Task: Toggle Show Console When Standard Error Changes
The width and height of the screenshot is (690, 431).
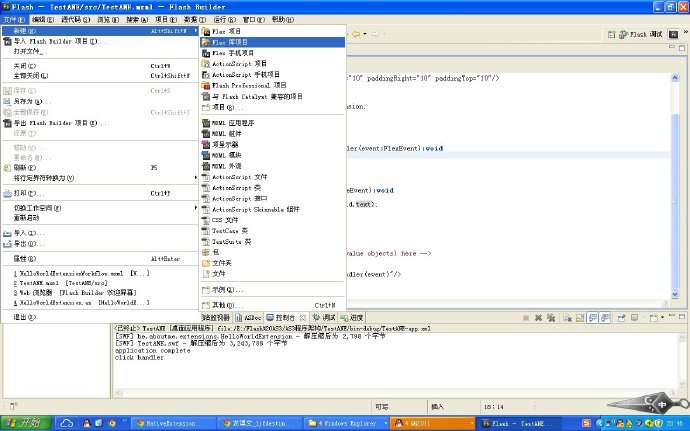Action: [606, 317]
